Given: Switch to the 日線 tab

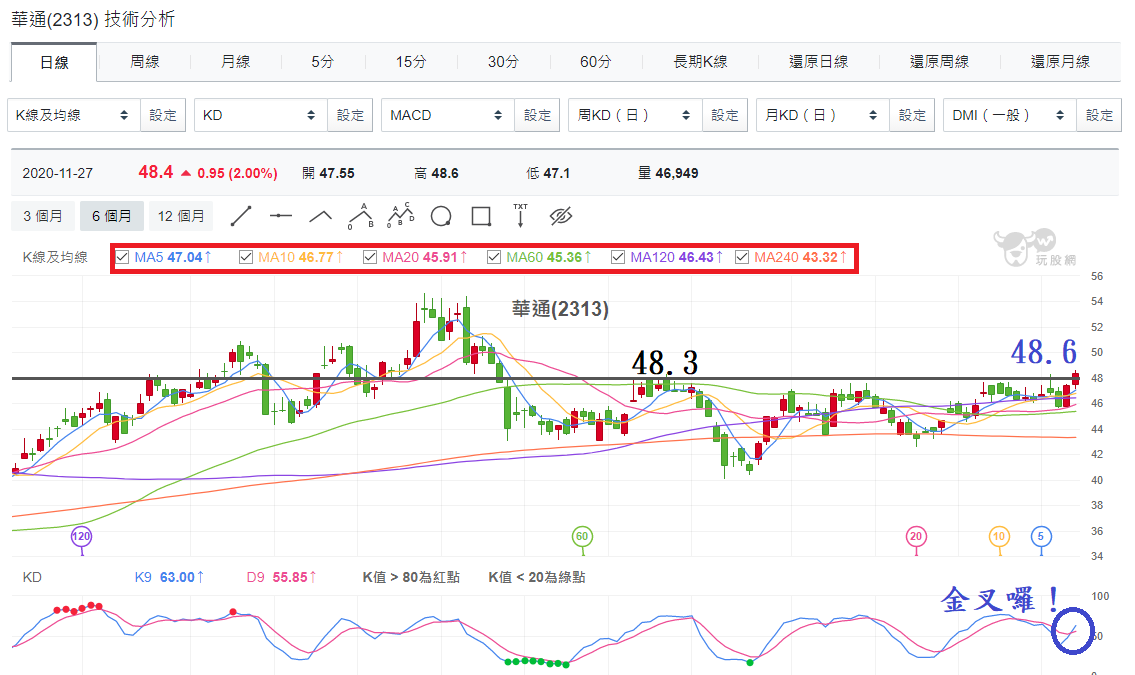Looking at the screenshot, I should click(54, 62).
